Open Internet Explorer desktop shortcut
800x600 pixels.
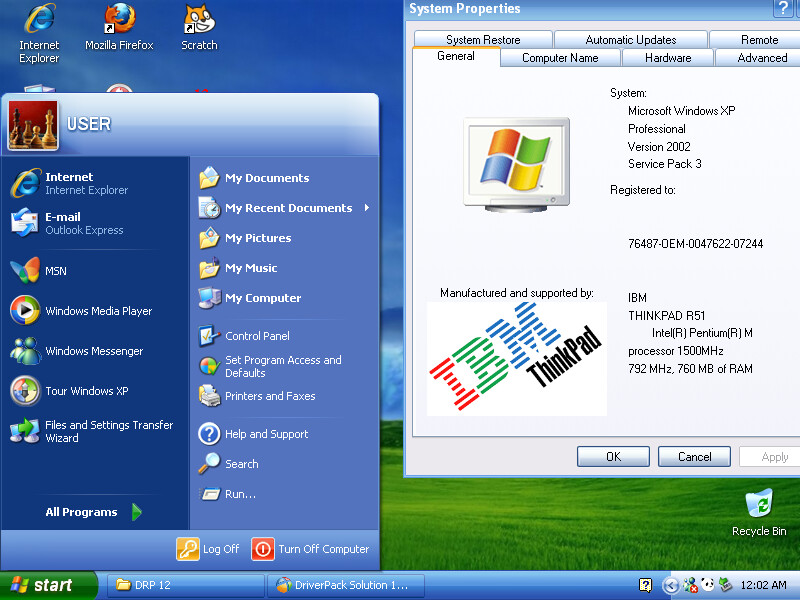tap(39, 33)
